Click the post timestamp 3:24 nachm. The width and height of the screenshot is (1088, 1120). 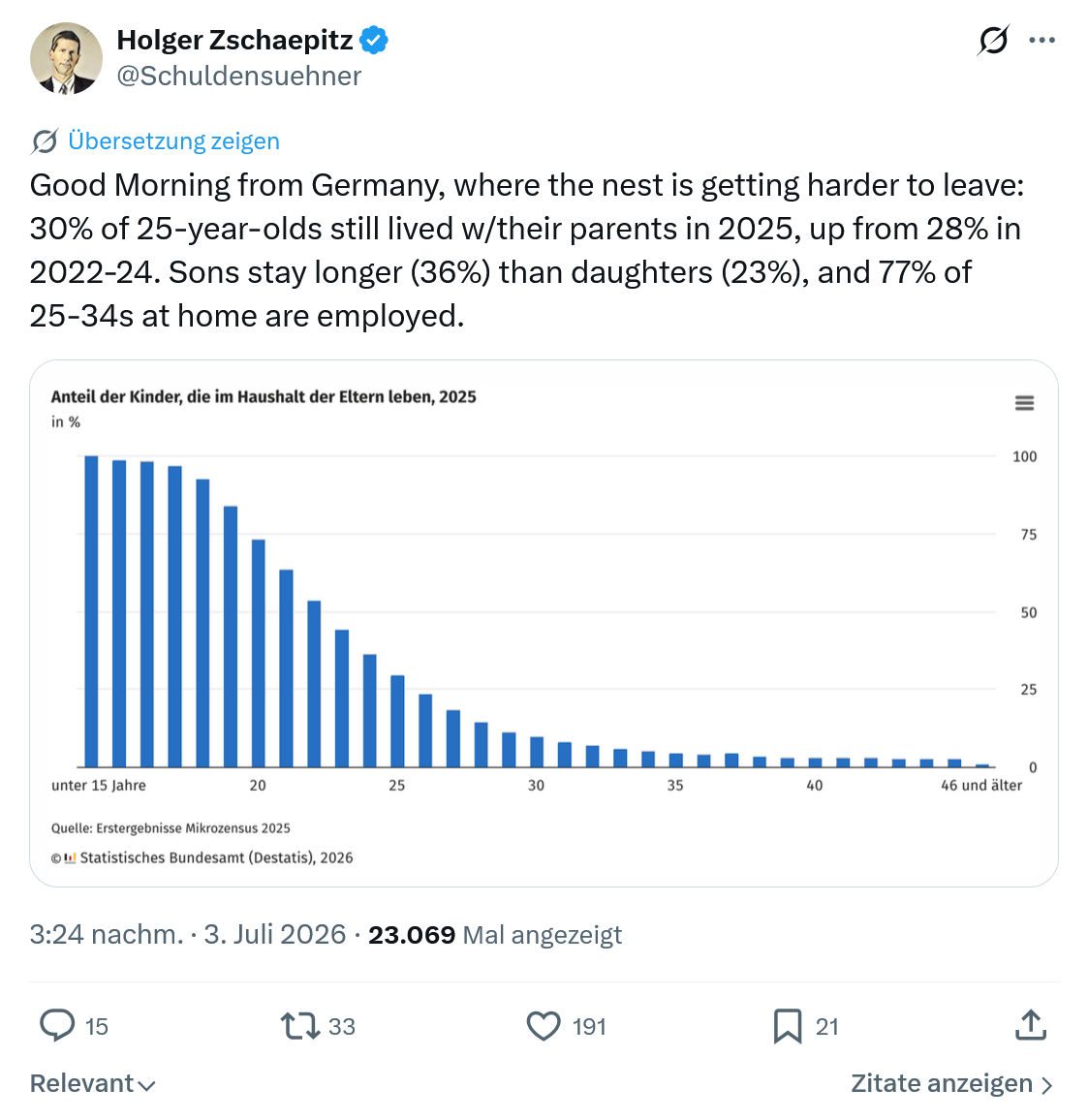107,934
